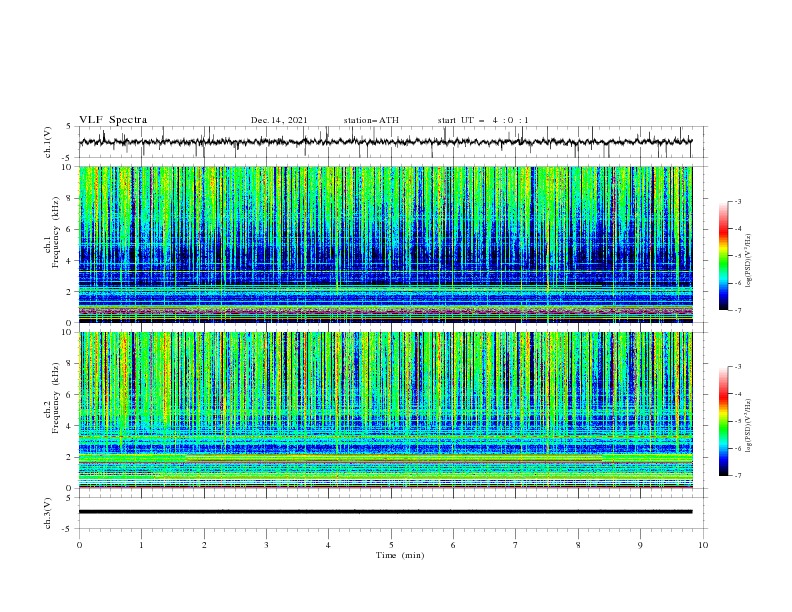The image size is (792, 612).
Task: Select the upper "log(PSD)(V²/Hz)" colorbar label
Action: tap(748, 261)
